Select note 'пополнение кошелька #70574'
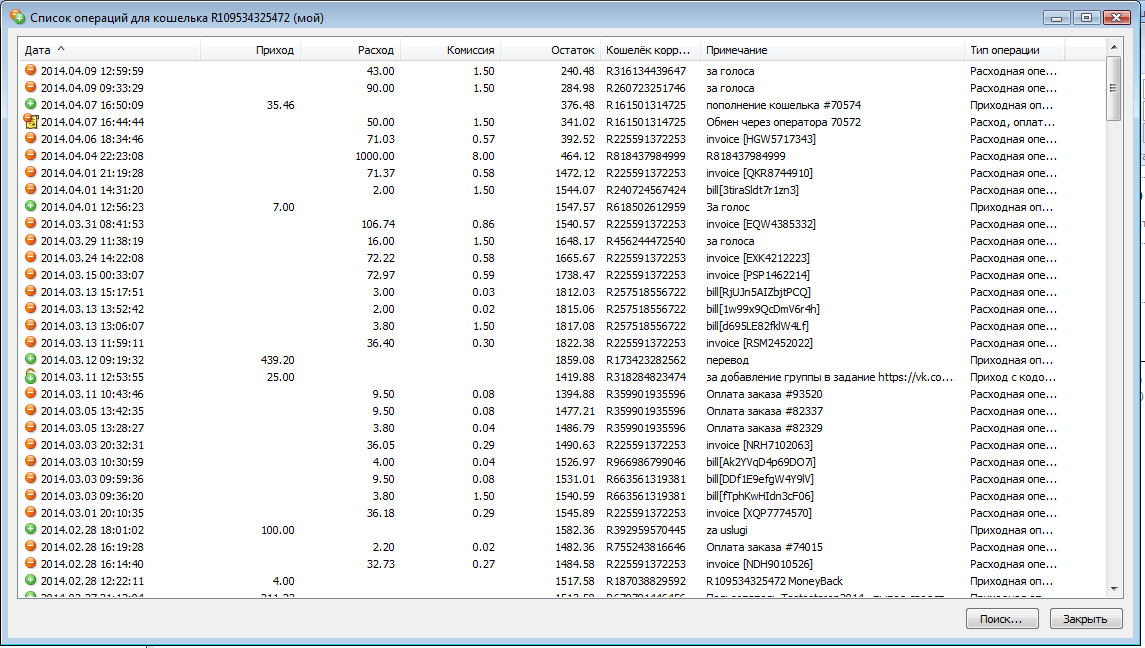The image size is (1145, 648). tap(783, 105)
